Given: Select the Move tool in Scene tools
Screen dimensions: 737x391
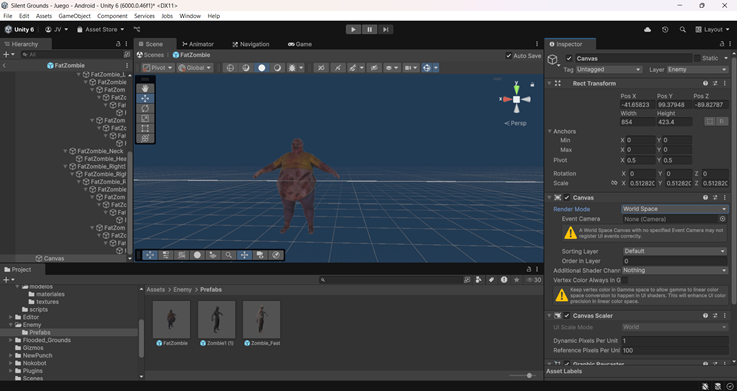Looking at the screenshot, I should coord(145,98).
